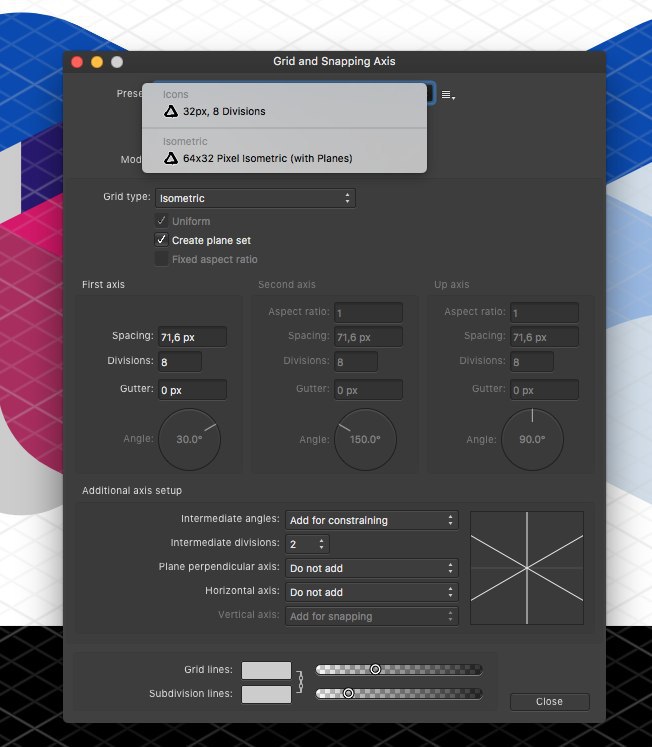Click the Icons category header

point(175,94)
